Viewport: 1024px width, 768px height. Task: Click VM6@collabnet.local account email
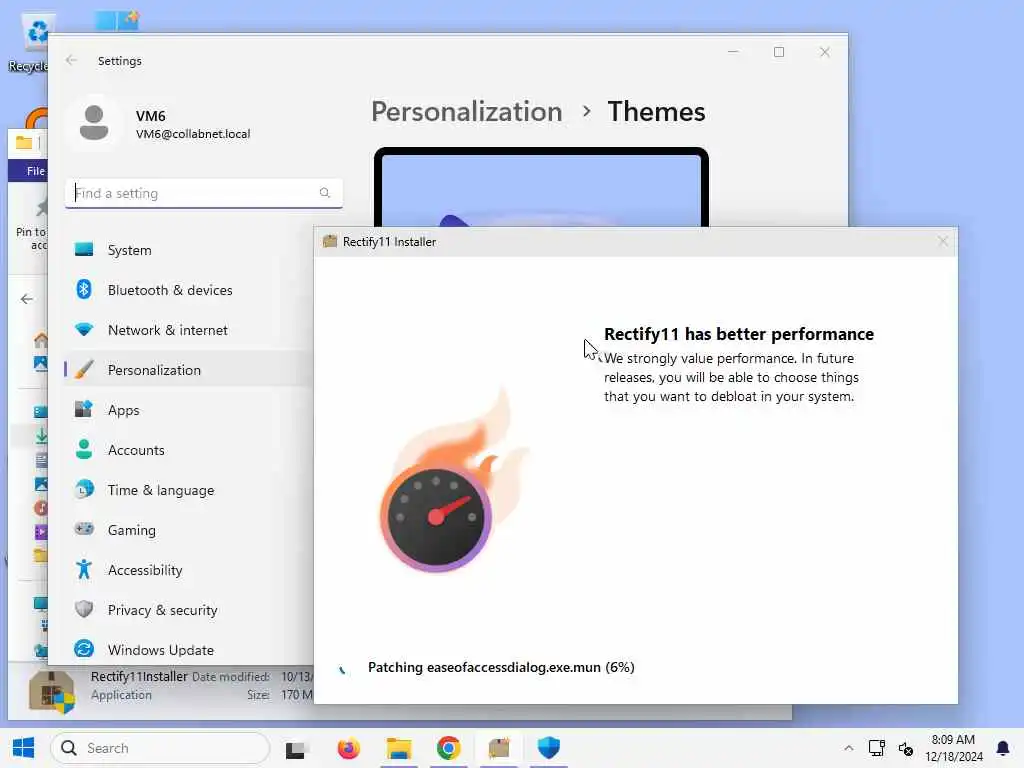click(x=193, y=134)
